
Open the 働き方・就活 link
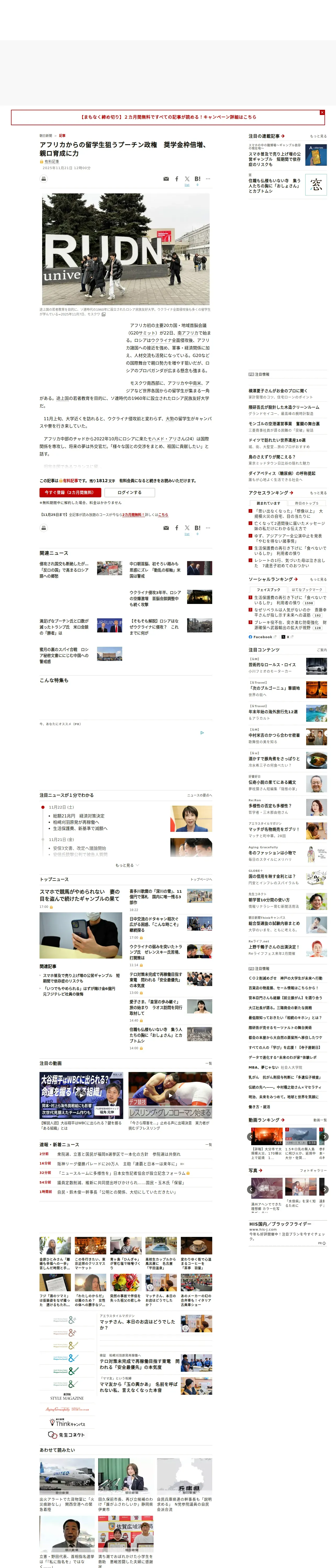pyautogui.click(x=259, y=1106)
